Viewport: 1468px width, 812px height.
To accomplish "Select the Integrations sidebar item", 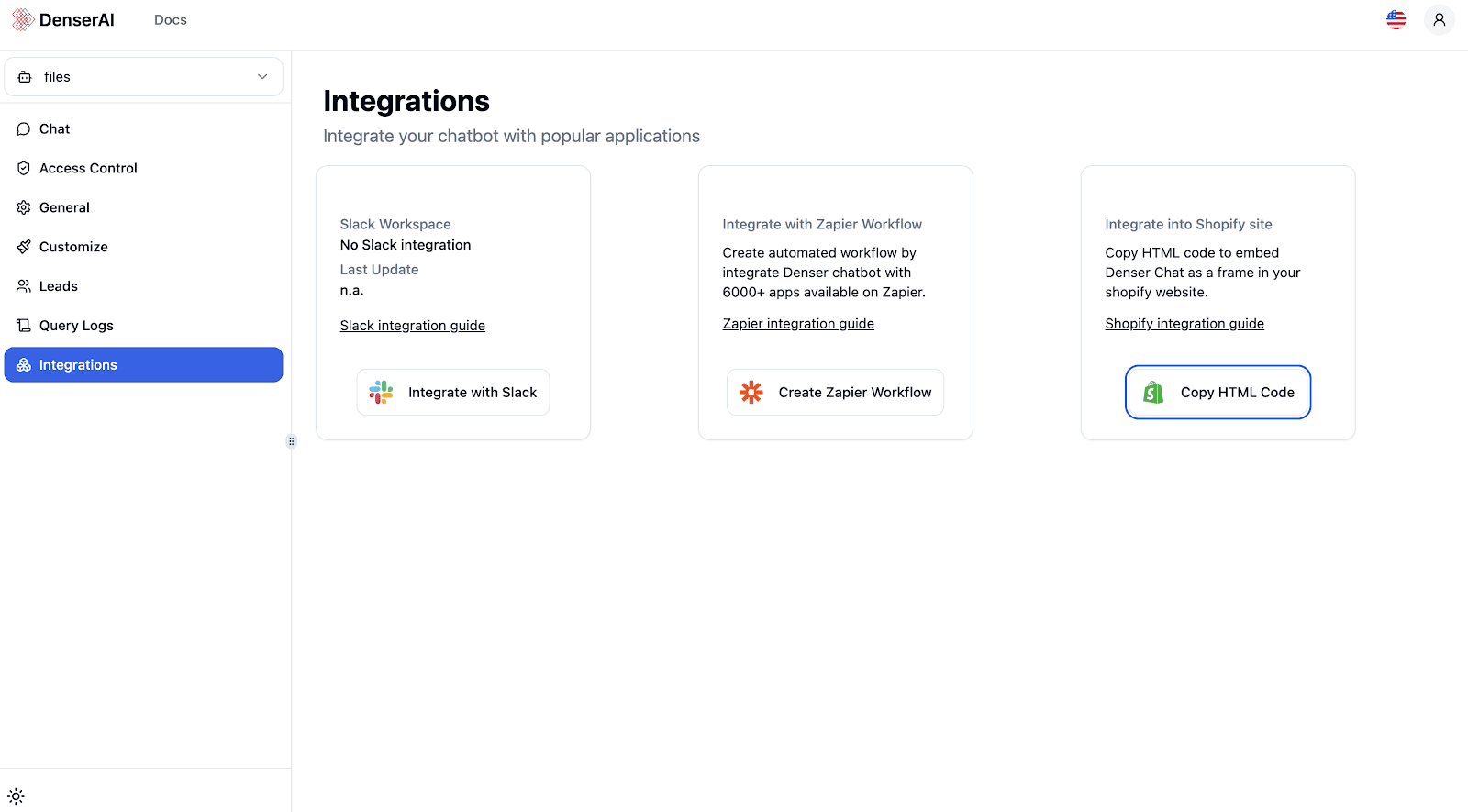I will pyautogui.click(x=143, y=365).
